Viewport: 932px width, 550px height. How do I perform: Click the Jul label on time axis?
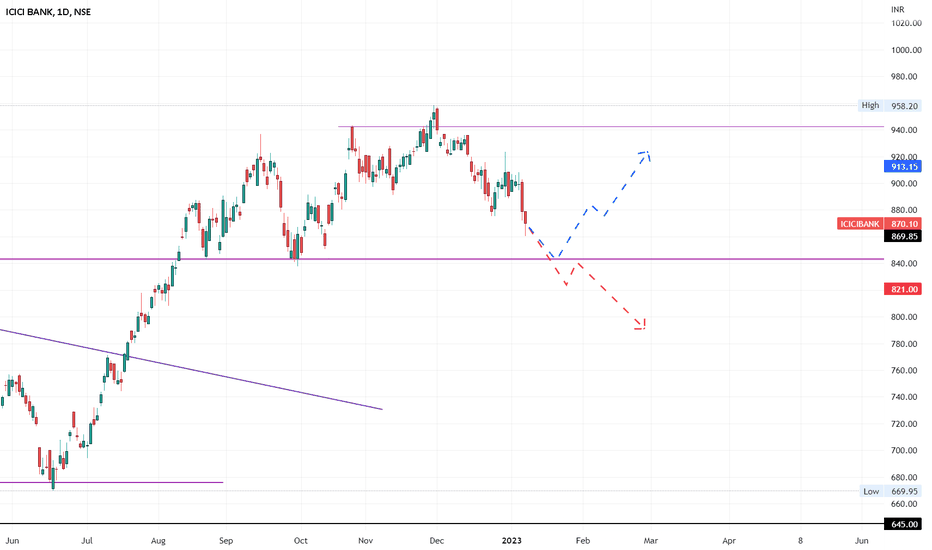[87, 541]
